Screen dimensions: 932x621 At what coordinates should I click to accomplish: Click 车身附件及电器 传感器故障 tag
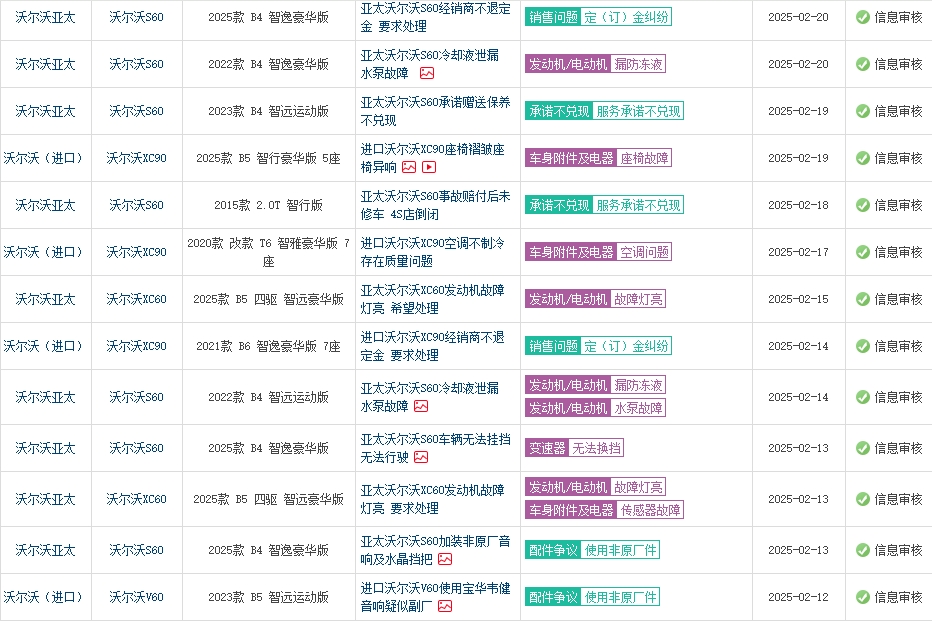pos(604,510)
